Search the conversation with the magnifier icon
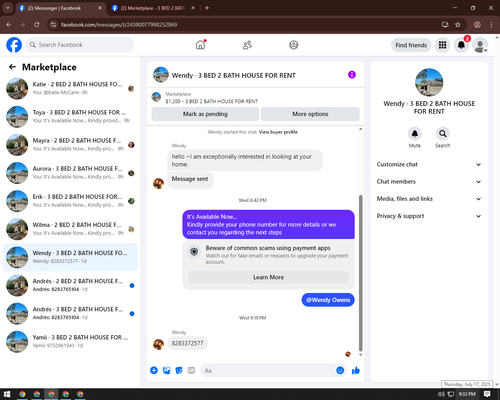This screenshot has width=500, height=400. [443, 134]
